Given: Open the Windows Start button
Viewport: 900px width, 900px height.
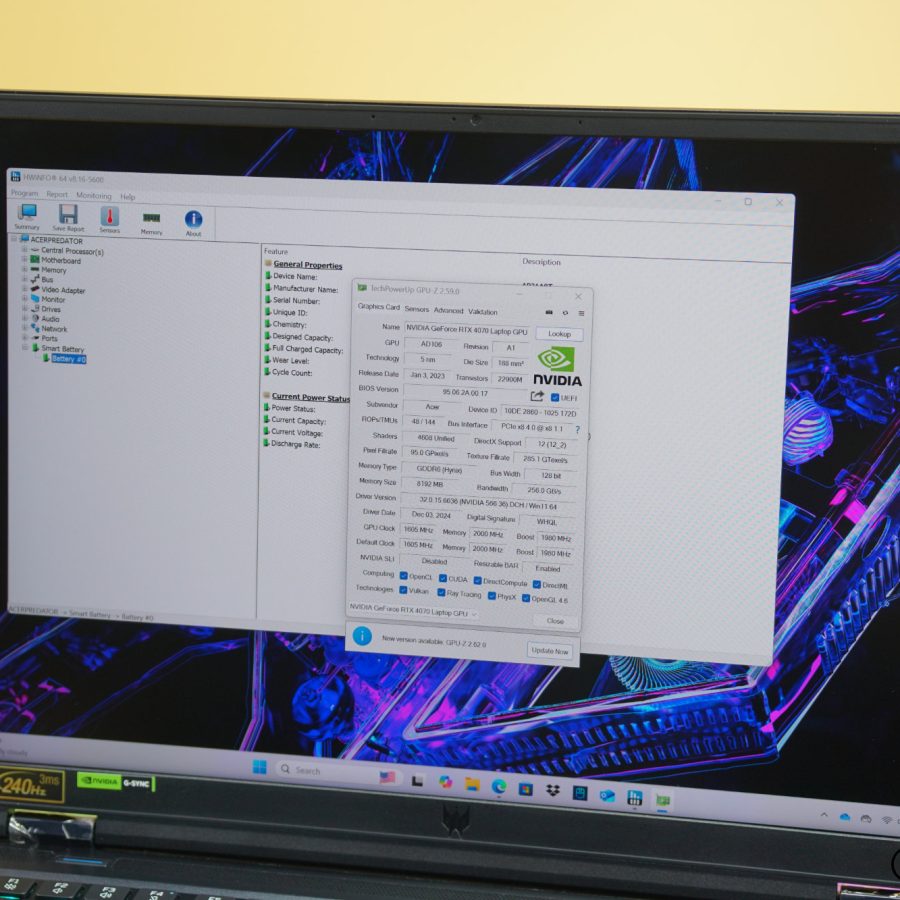Looking at the screenshot, I should tap(259, 767).
